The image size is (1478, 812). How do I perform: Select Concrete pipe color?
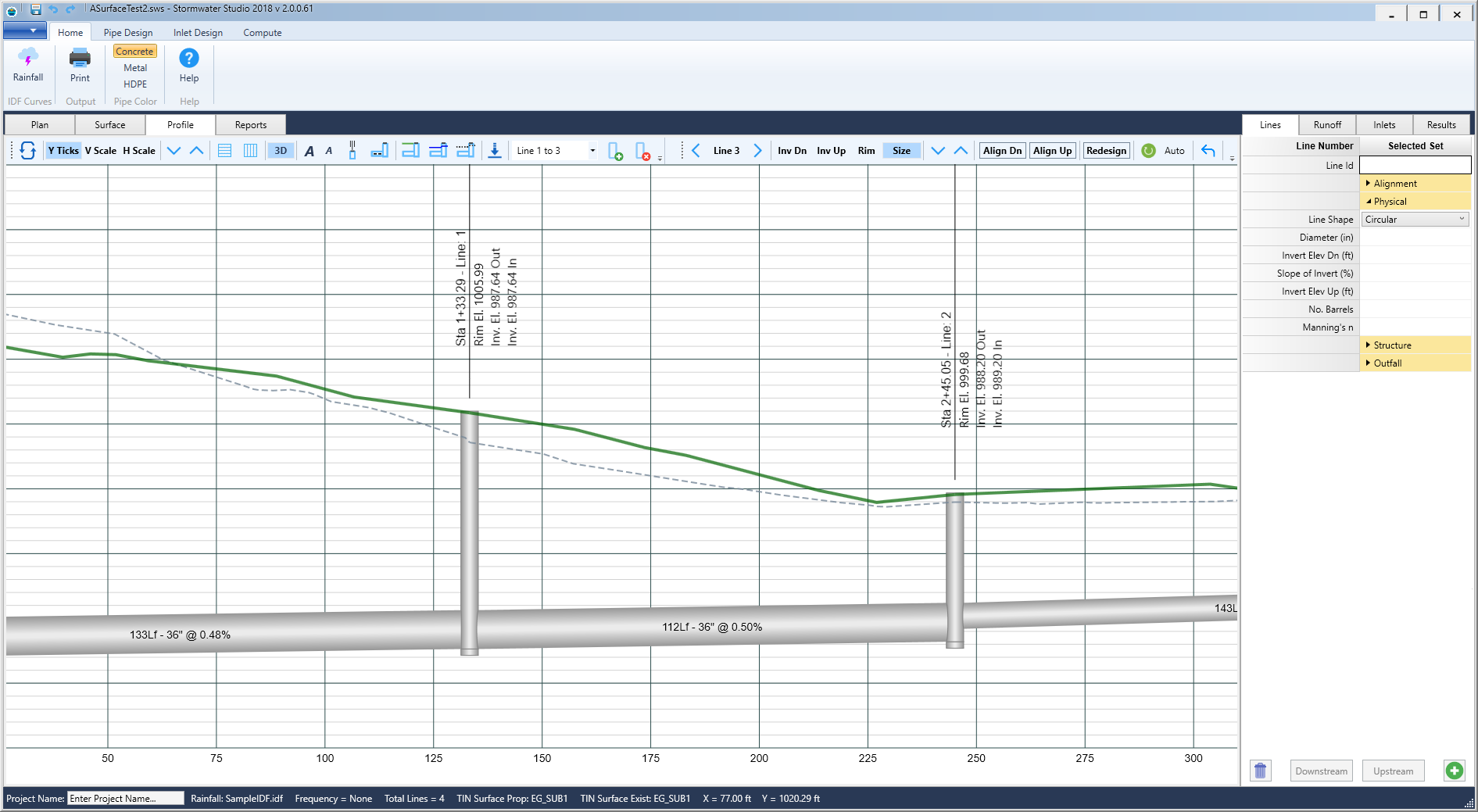[134, 52]
